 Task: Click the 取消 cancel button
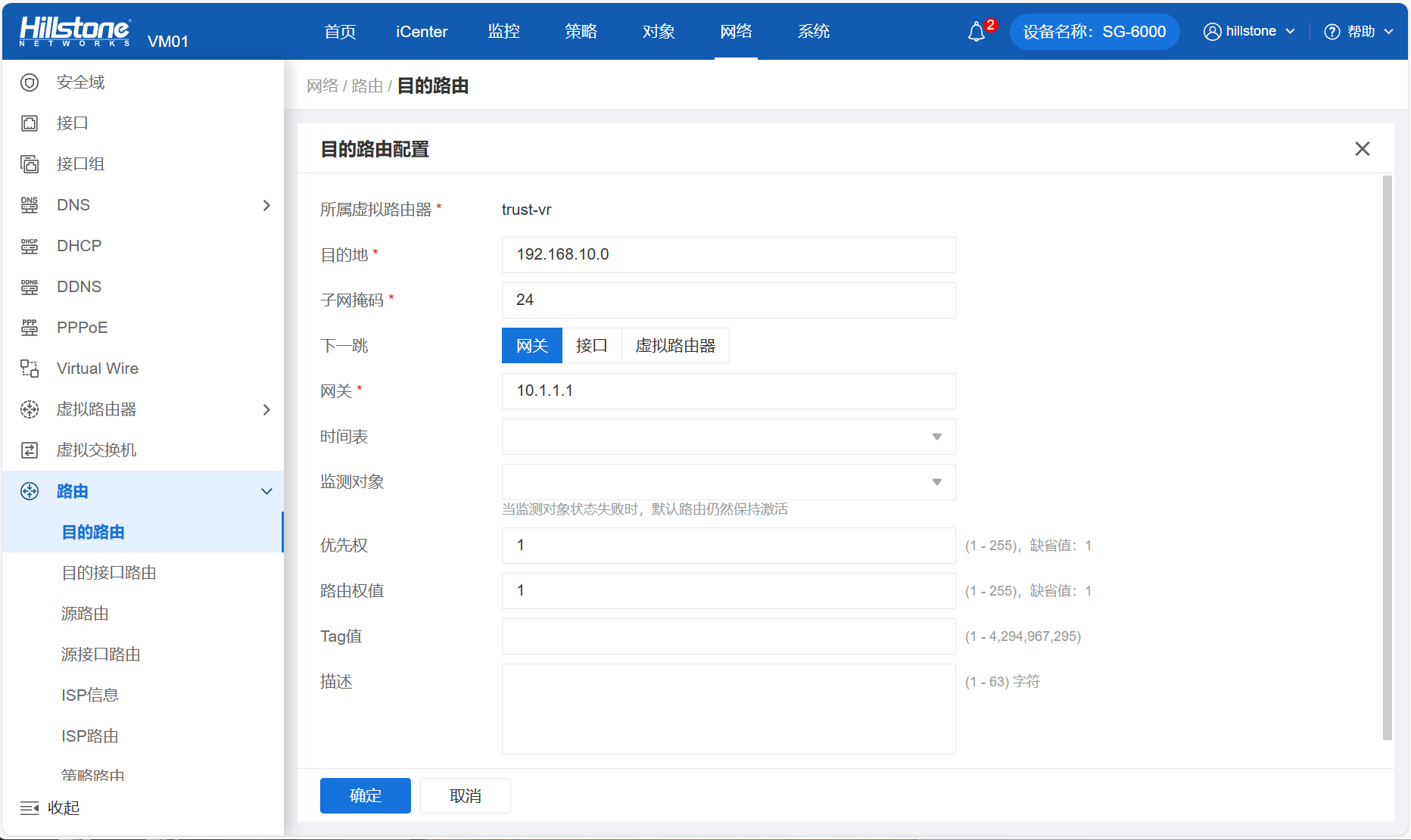pyautogui.click(x=466, y=796)
